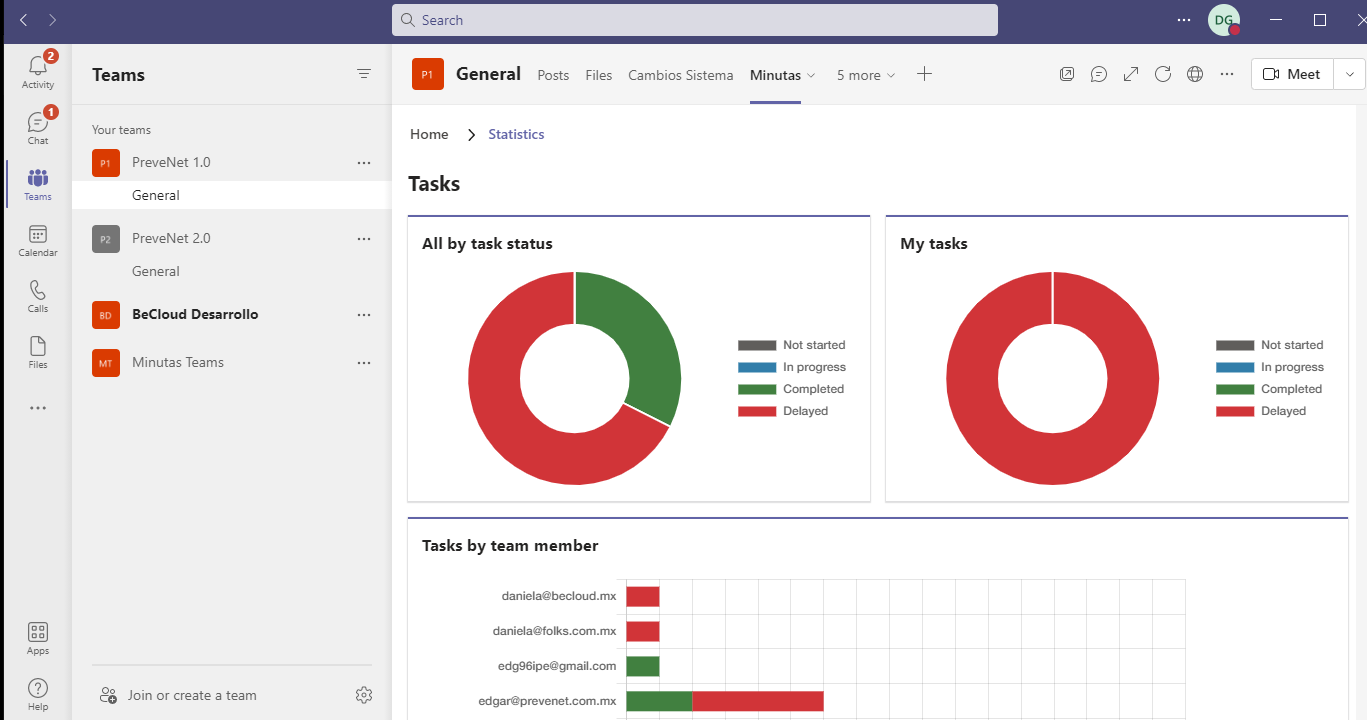The image size is (1367, 720).
Task: Click the green Completed donut segment
Action: tap(650, 345)
